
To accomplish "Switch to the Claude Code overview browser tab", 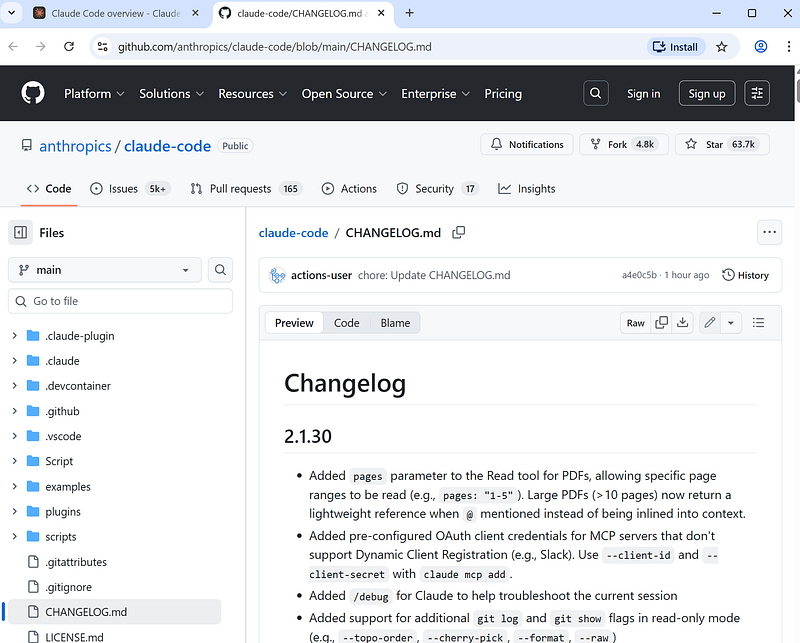I will pos(116,13).
